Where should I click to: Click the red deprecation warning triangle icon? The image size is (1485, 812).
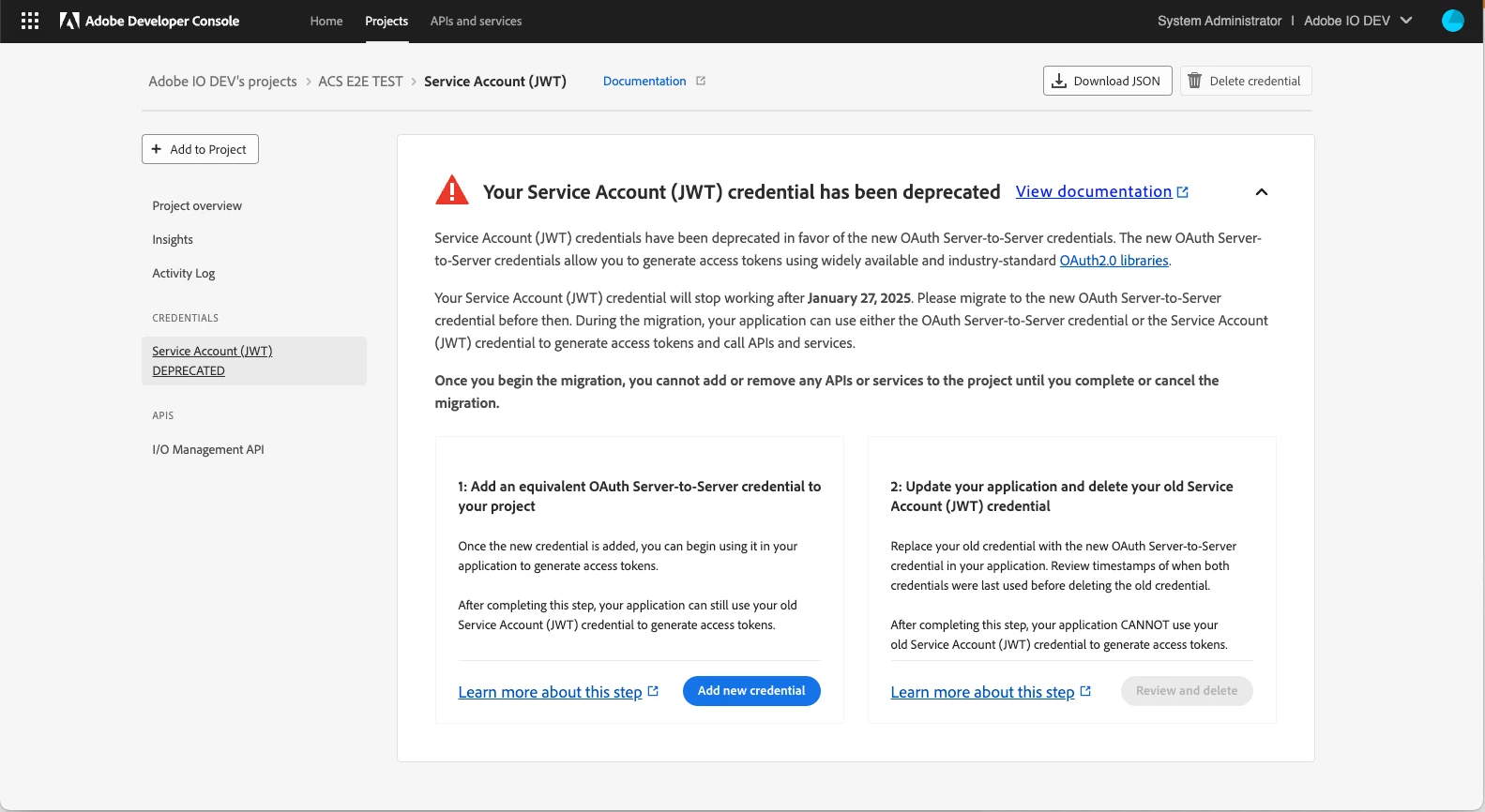tap(452, 190)
